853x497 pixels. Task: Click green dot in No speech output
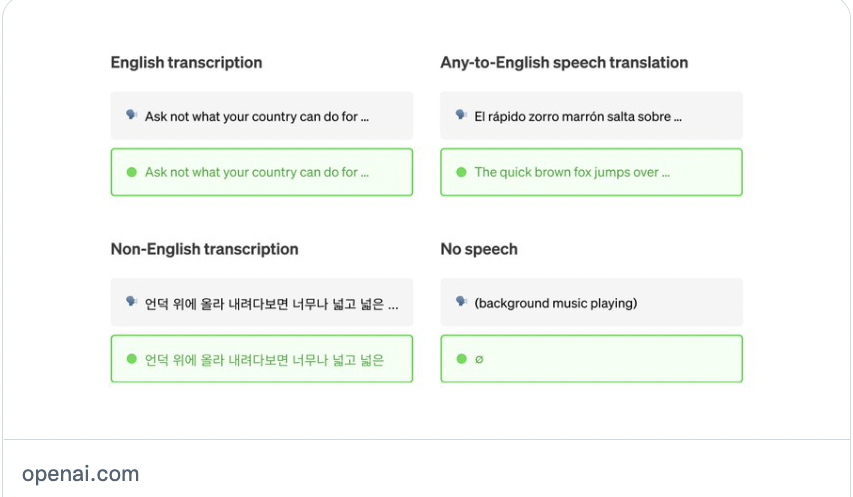pos(461,359)
